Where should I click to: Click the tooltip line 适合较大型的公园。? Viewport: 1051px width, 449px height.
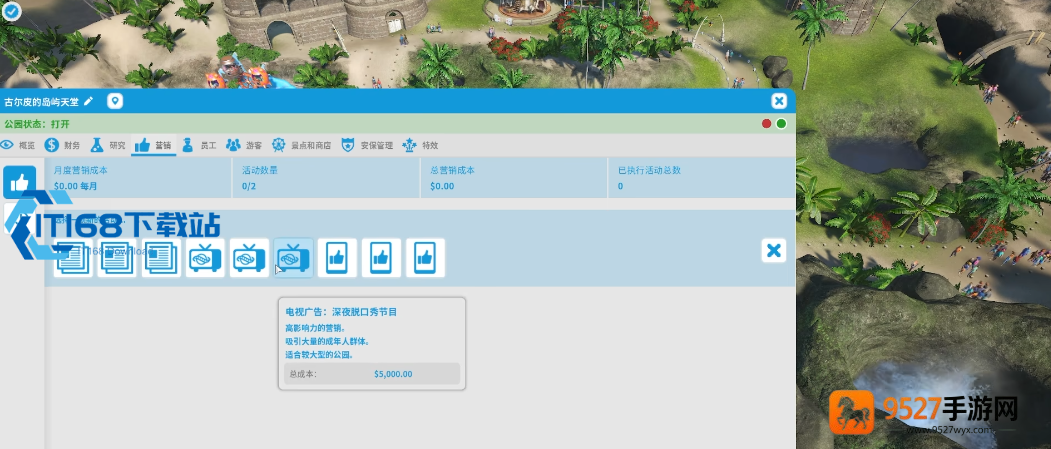(319, 355)
